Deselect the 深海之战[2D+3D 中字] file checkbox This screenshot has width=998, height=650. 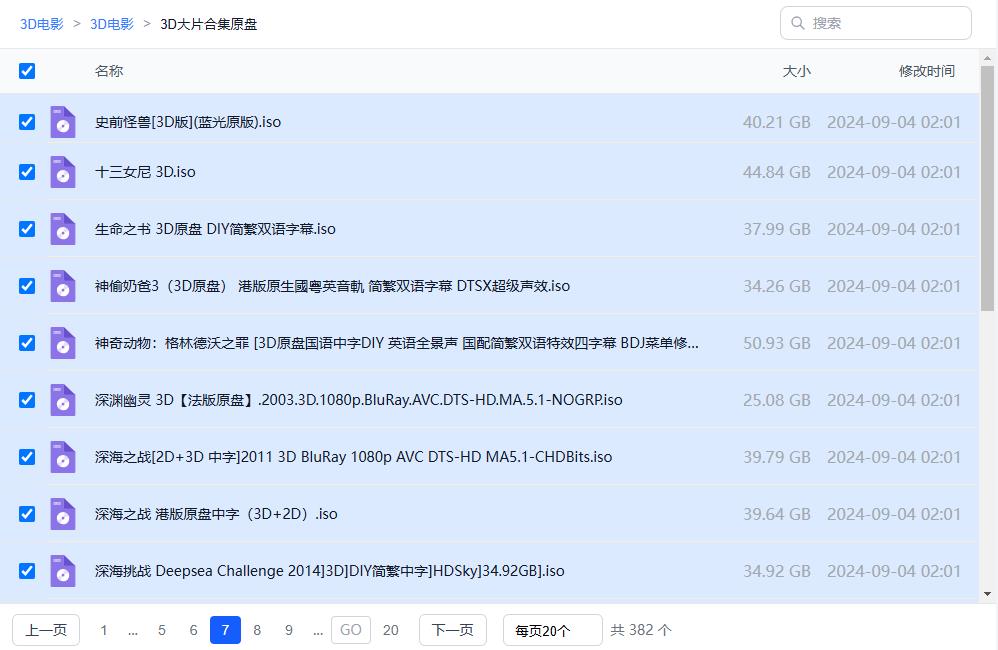coord(27,457)
